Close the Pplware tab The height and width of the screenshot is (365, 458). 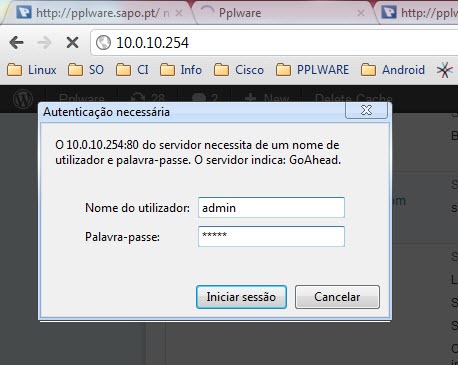point(361,13)
